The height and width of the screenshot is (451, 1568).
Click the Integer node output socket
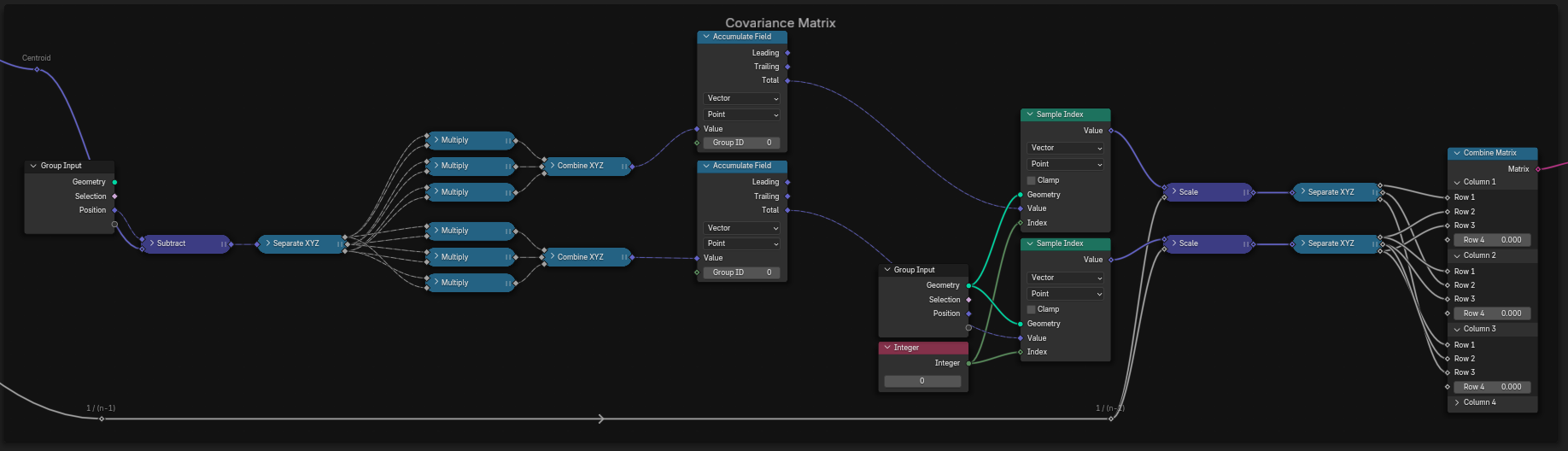coord(968,363)
